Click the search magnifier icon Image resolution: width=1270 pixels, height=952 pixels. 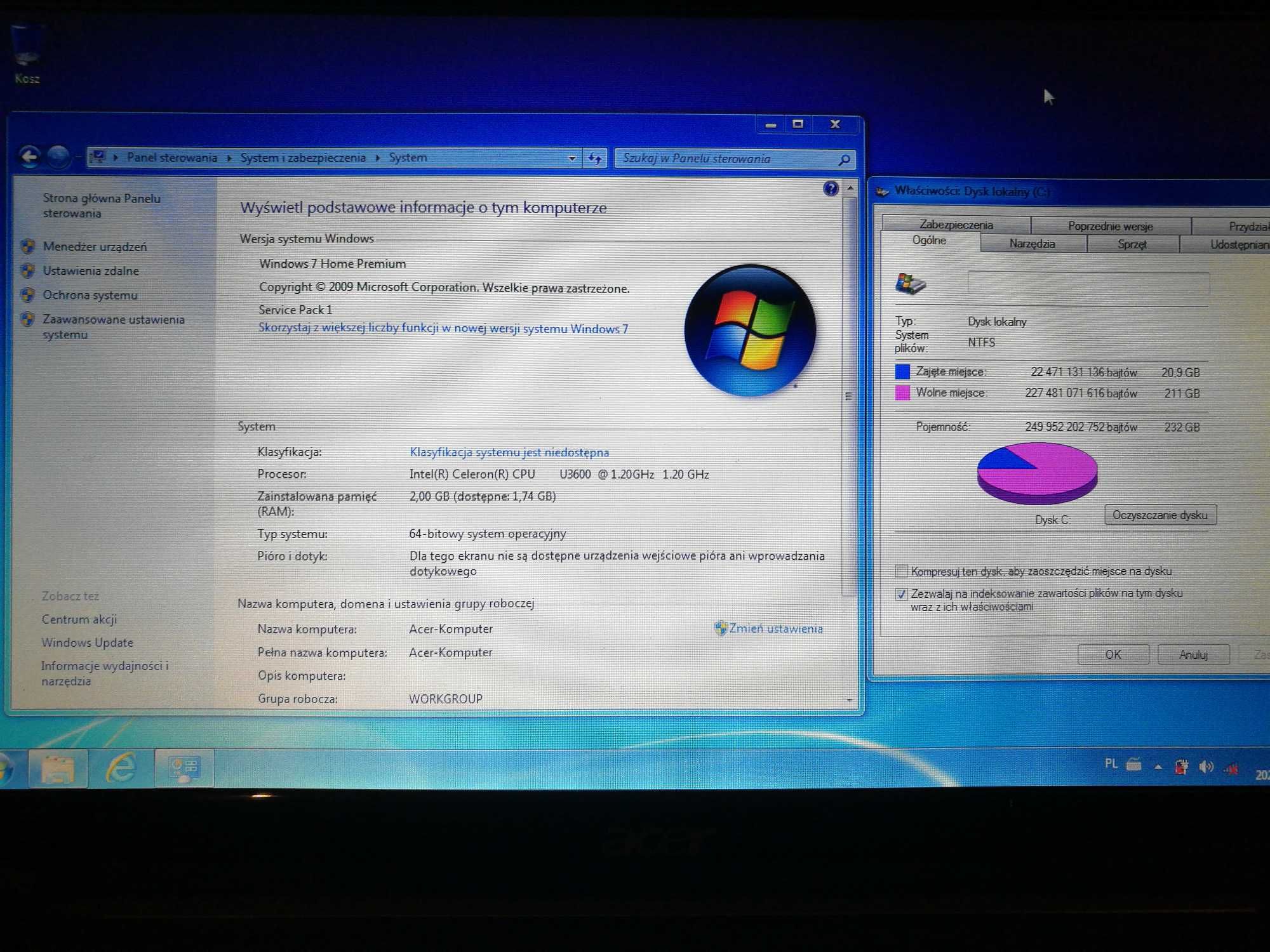point(844,159)
